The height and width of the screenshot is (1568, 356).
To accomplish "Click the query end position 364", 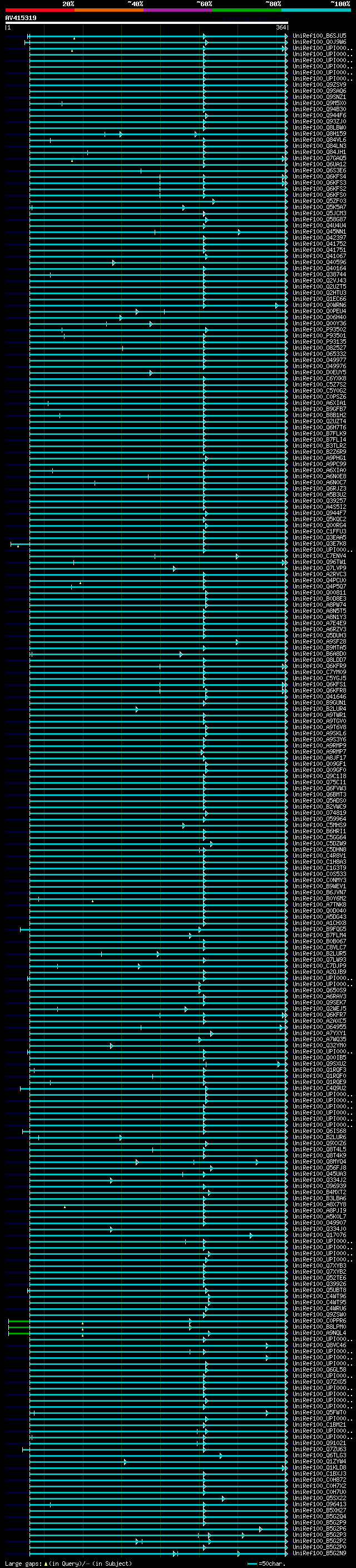I will [281, 27].
